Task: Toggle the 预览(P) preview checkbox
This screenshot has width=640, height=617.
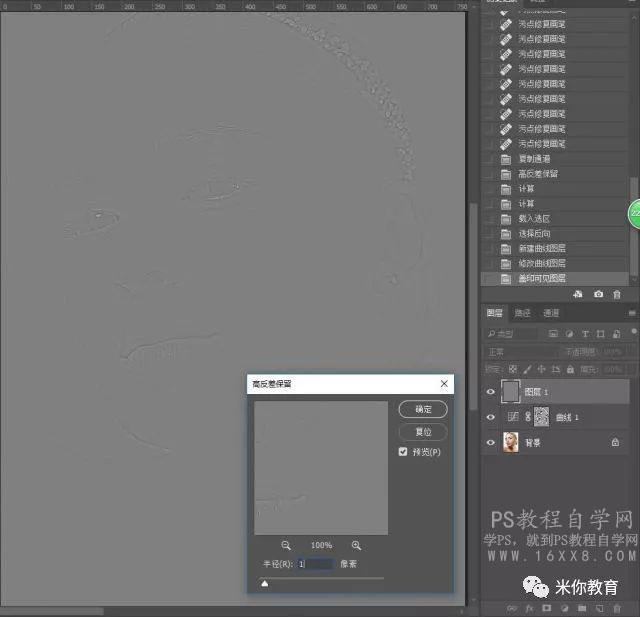Action: (403, 451)
